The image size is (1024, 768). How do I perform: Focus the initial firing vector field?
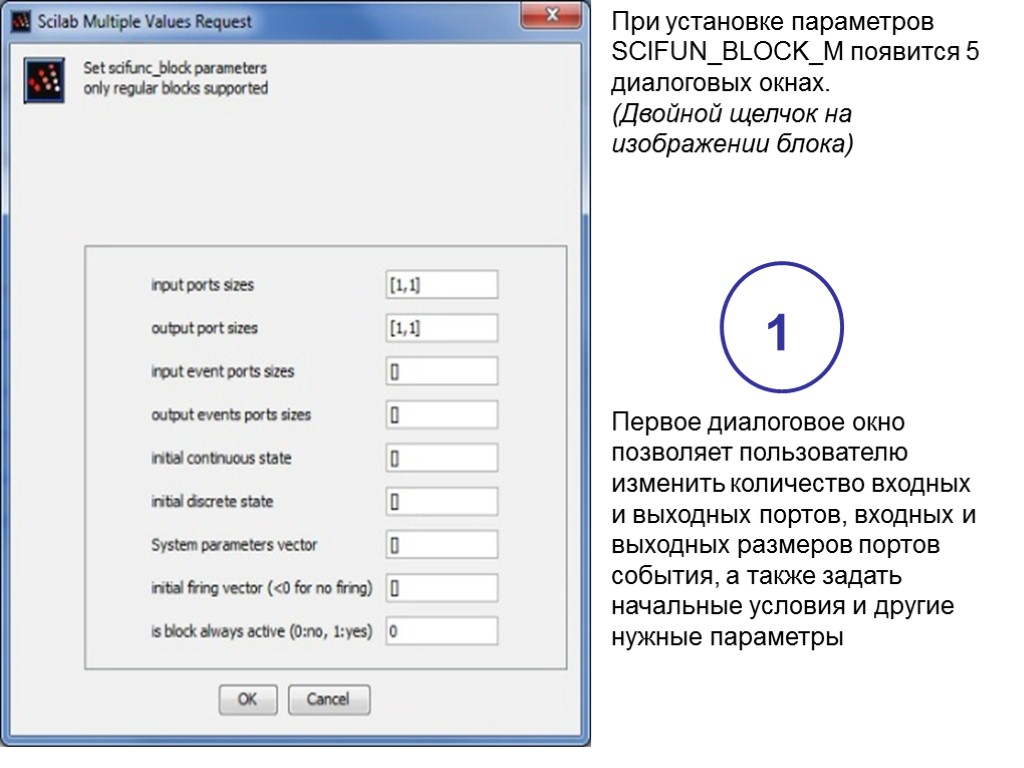click(x=441, y=588)
